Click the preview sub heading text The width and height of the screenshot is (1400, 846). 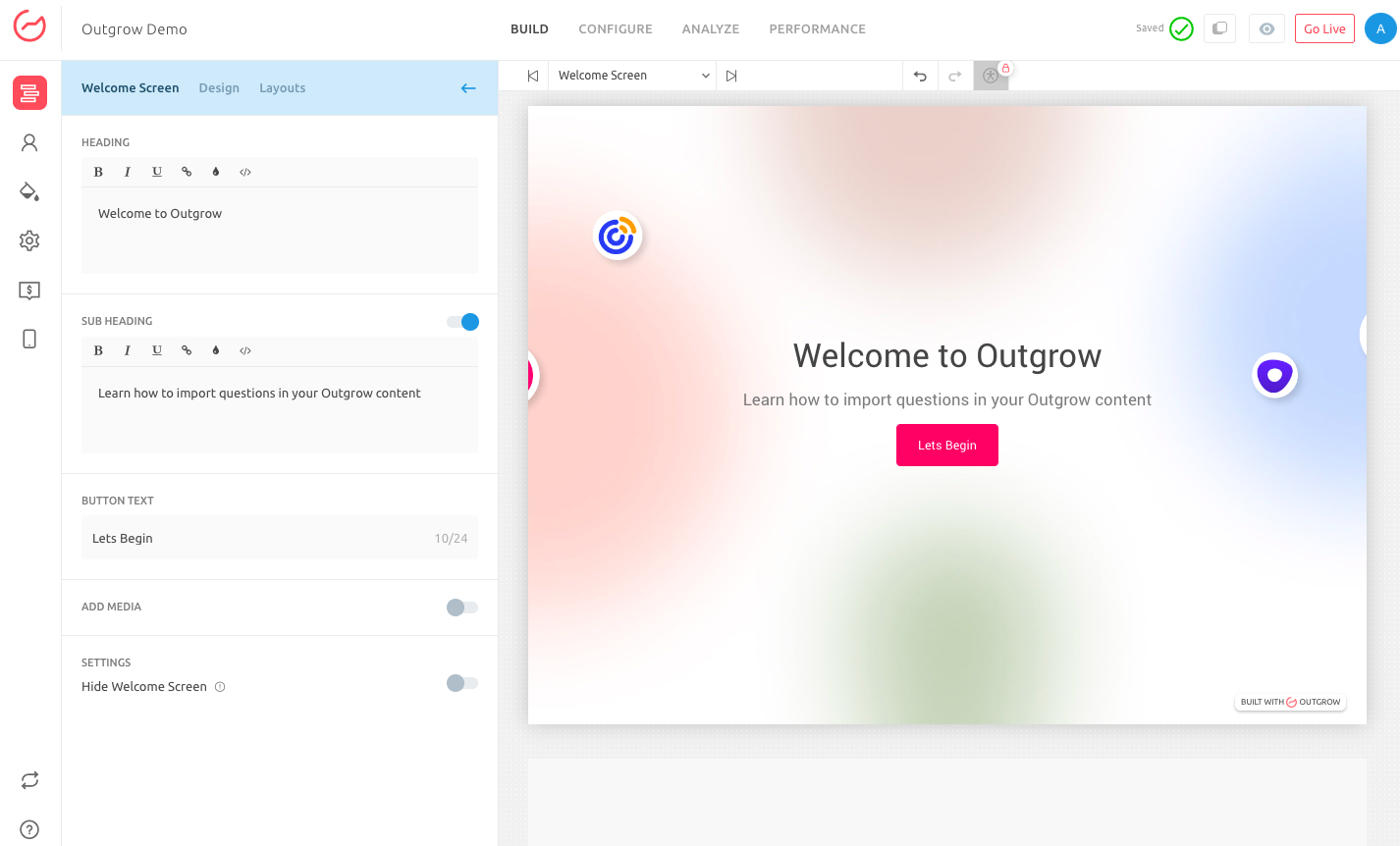click(x=947, y=399)
